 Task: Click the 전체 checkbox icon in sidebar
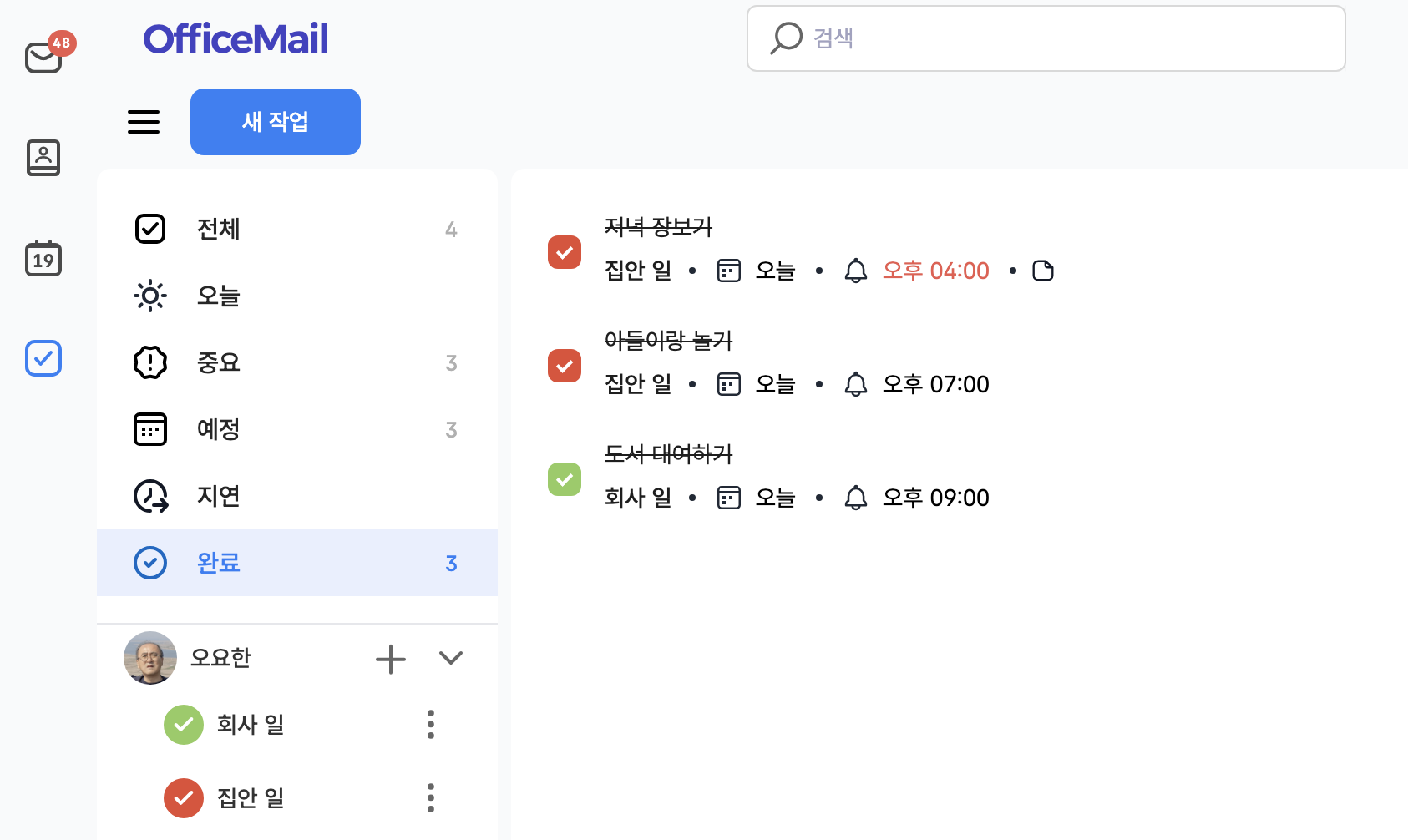(150, 229)
